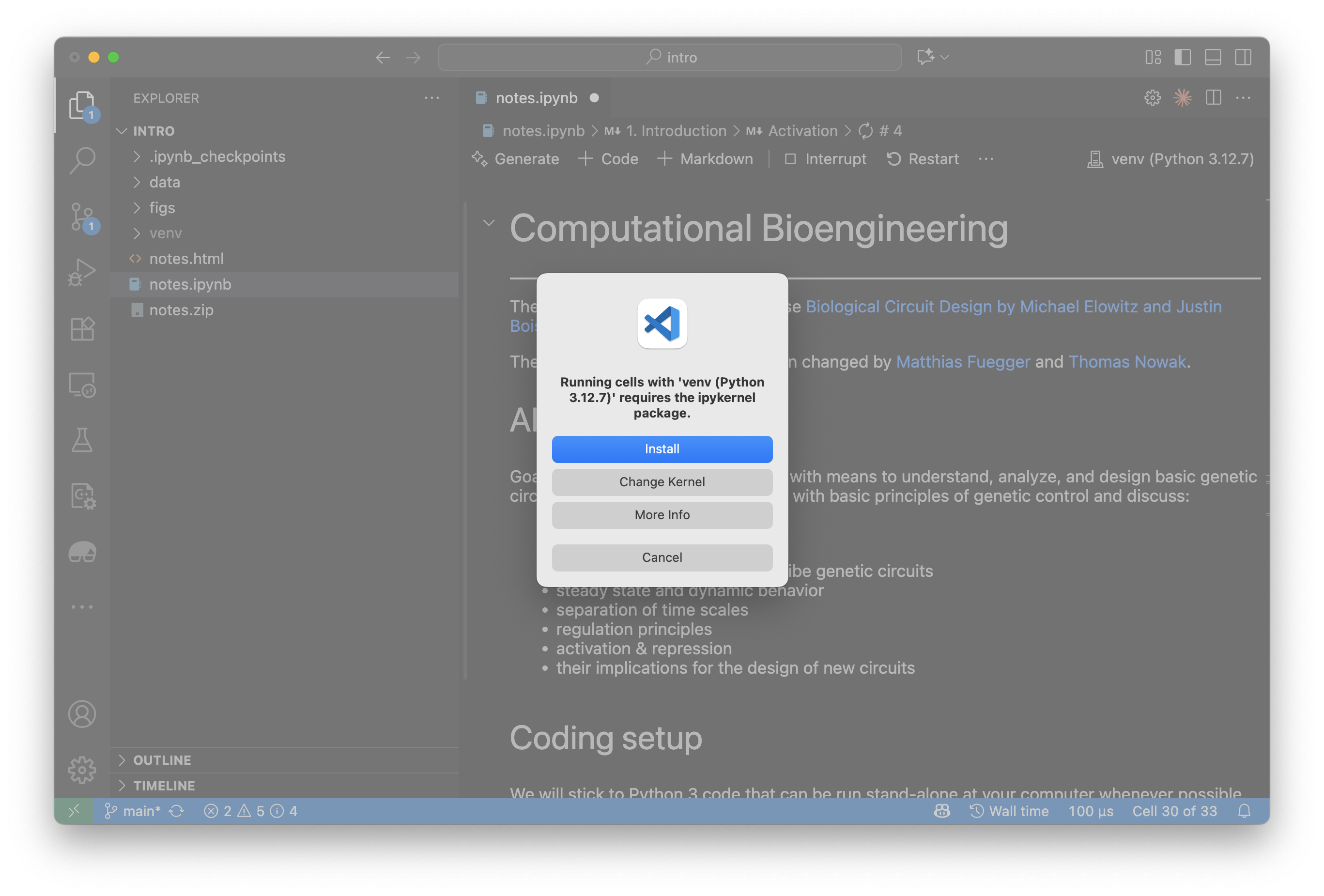Open the OUTLINE section in Explorer
The image size is (1324, 896).
(162, 760)
